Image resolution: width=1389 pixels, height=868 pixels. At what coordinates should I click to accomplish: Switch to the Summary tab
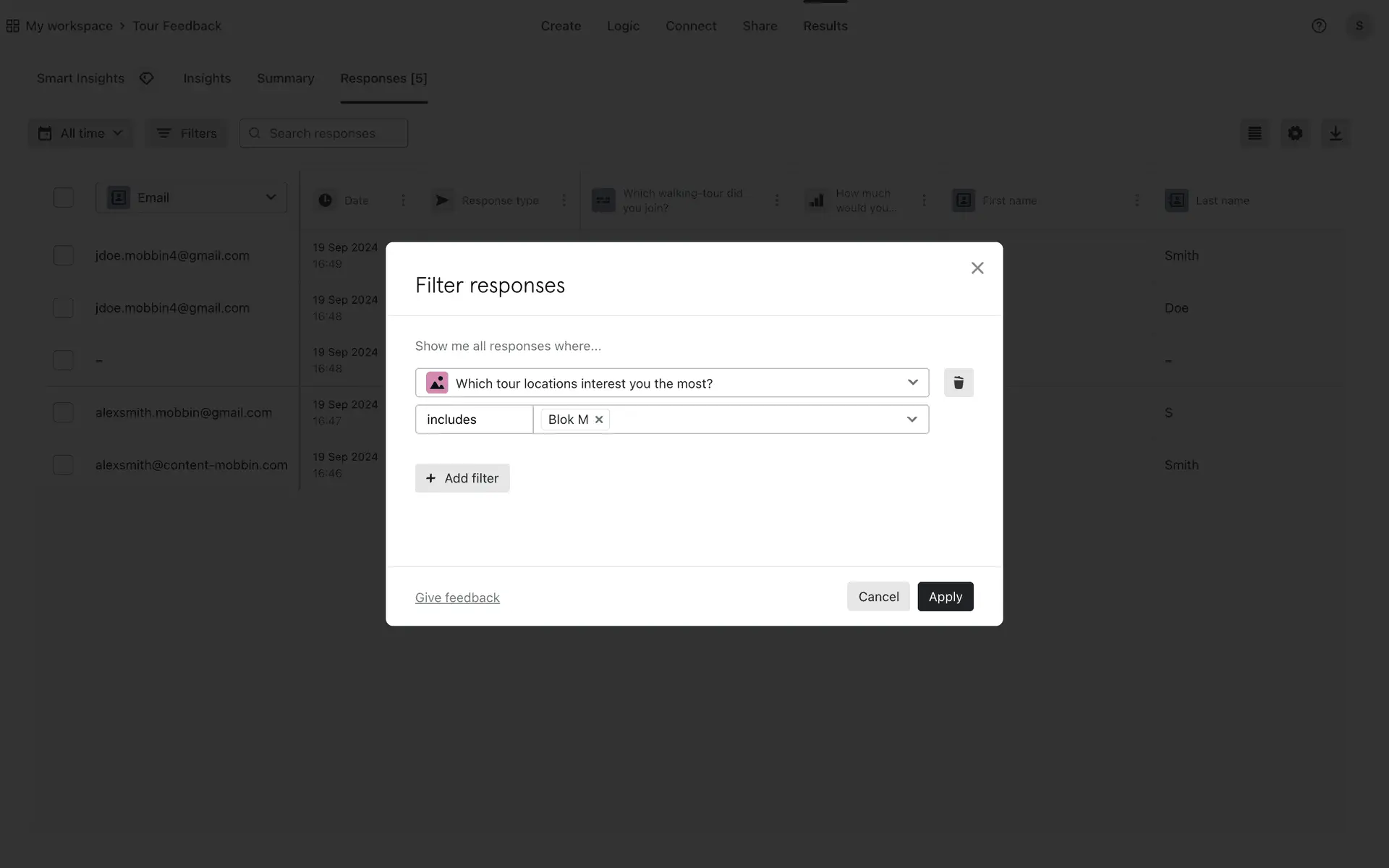285,78
